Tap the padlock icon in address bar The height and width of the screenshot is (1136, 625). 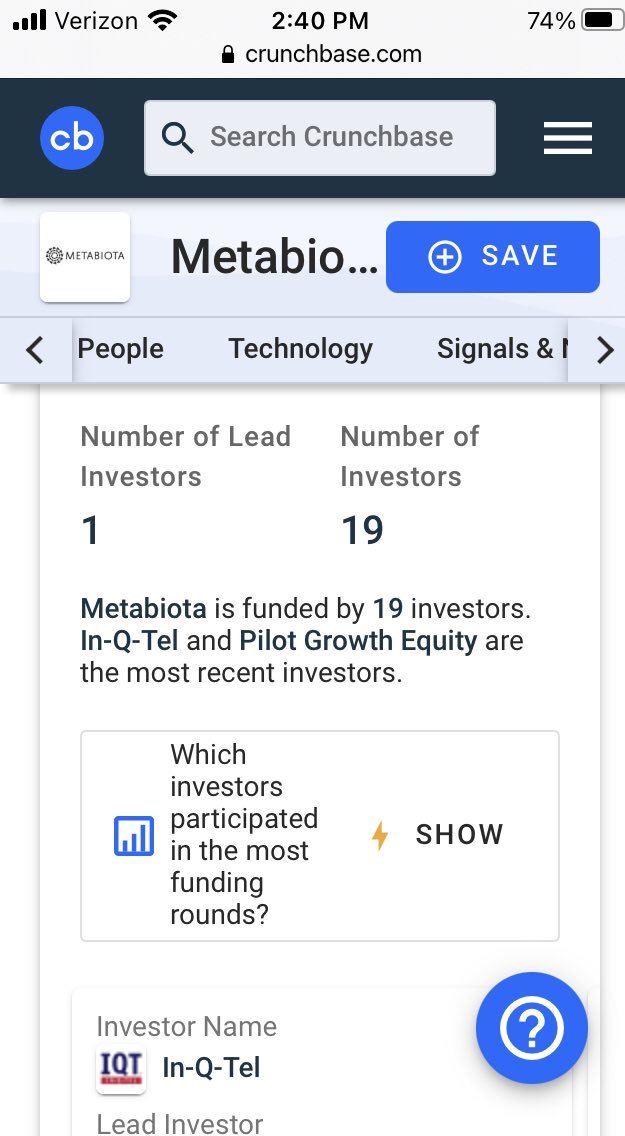229,54
